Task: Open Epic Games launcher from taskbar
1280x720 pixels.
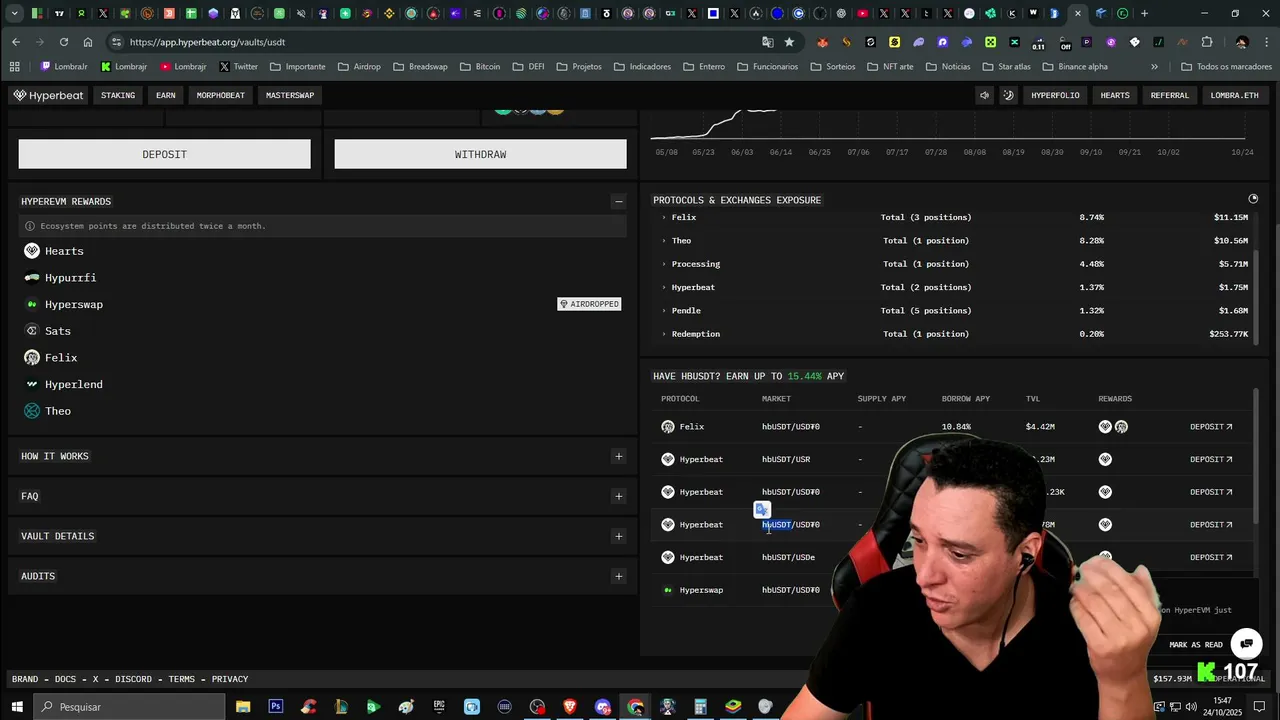Action: pos(439,707)
